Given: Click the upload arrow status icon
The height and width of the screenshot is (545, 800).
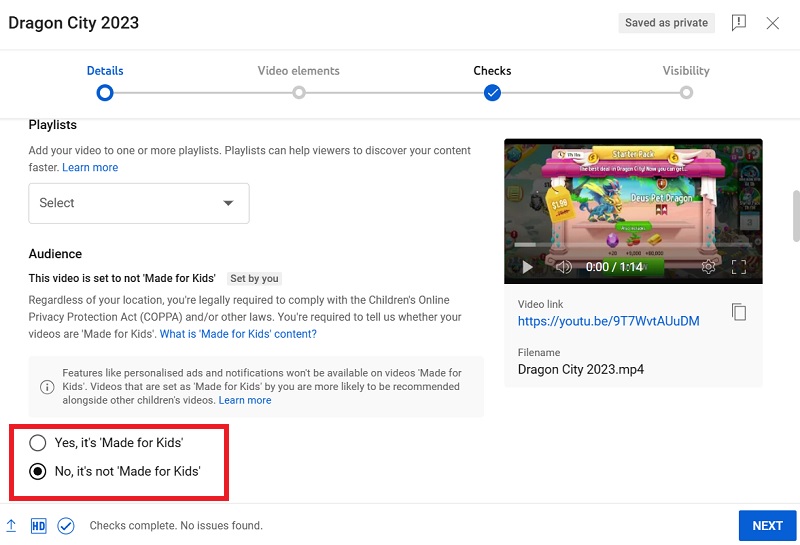Looking at the screenshot, I should point(11,526).
